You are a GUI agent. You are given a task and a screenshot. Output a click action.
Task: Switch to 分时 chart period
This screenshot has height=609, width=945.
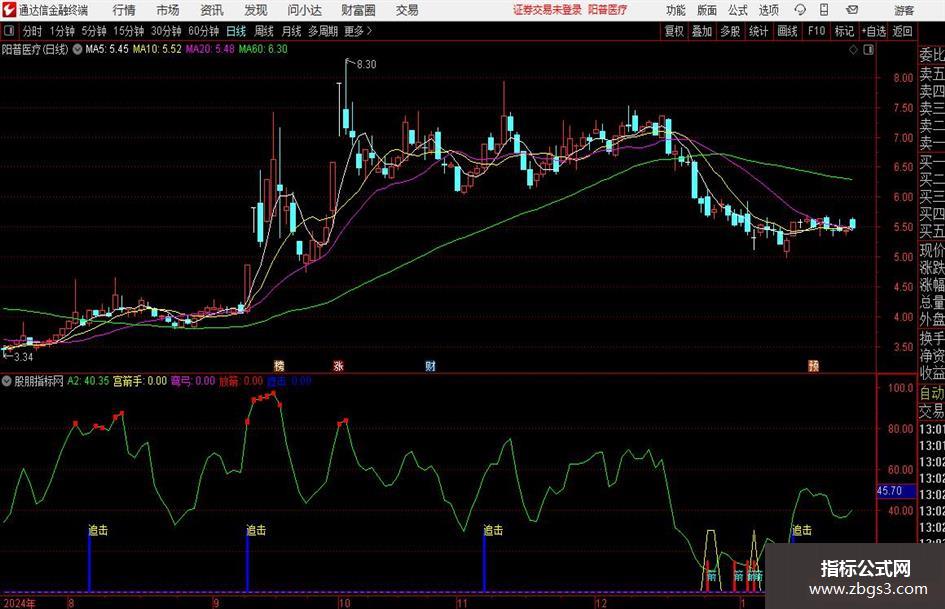[x=32, y=31]
